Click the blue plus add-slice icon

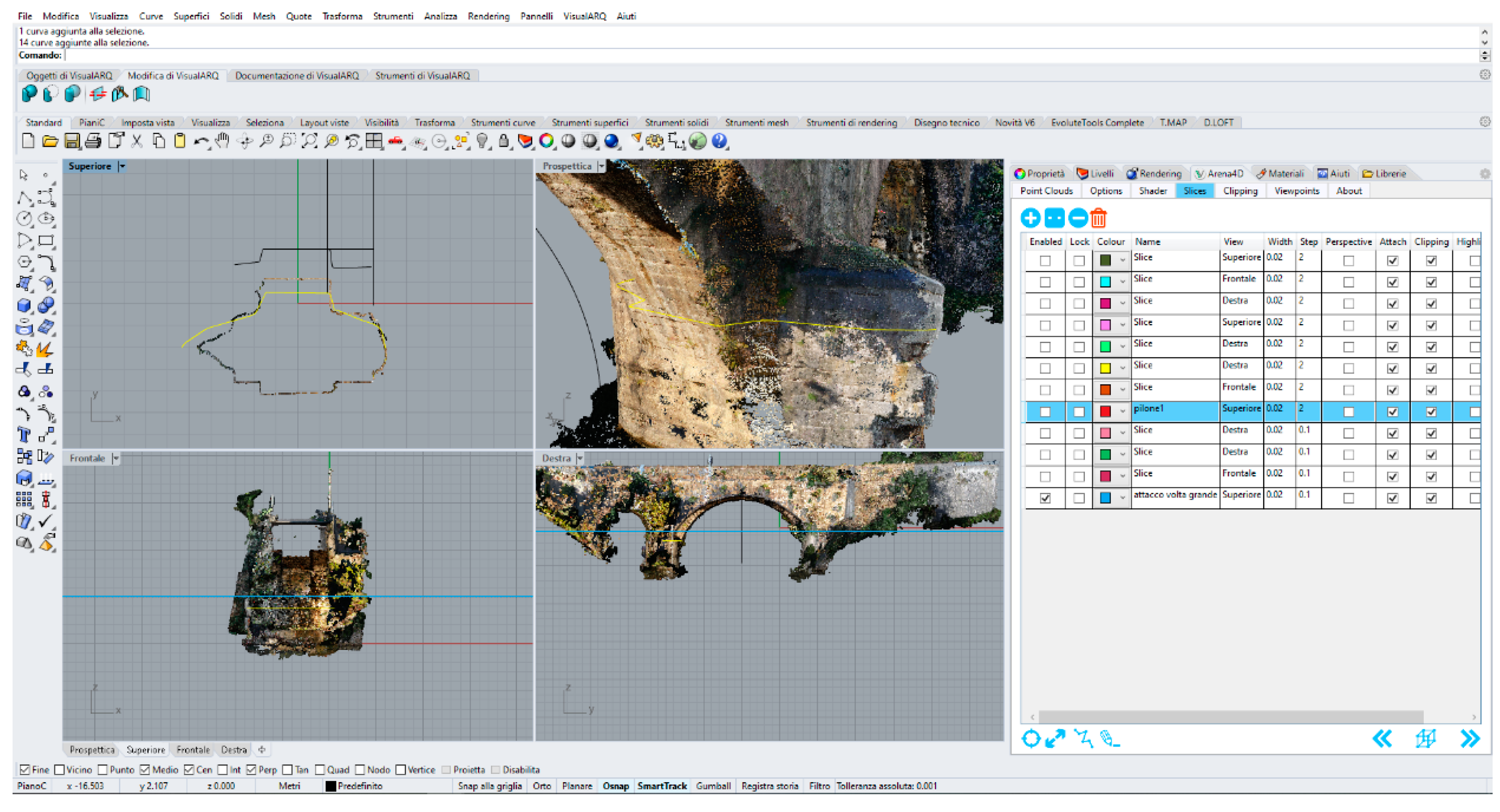pyautogui.click(x=1030, y=218)
